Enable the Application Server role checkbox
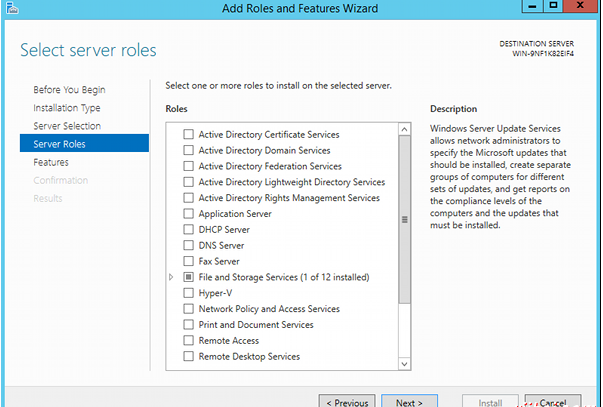This screenshot has height=407, width=603. [x=188, y=214]
